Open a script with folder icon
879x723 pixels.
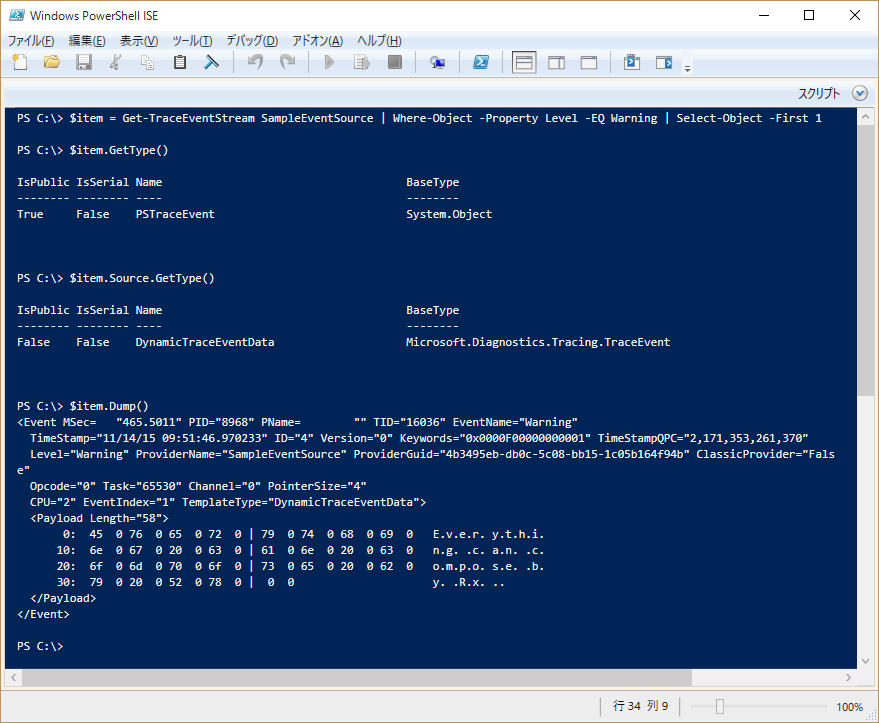(52, 62)
